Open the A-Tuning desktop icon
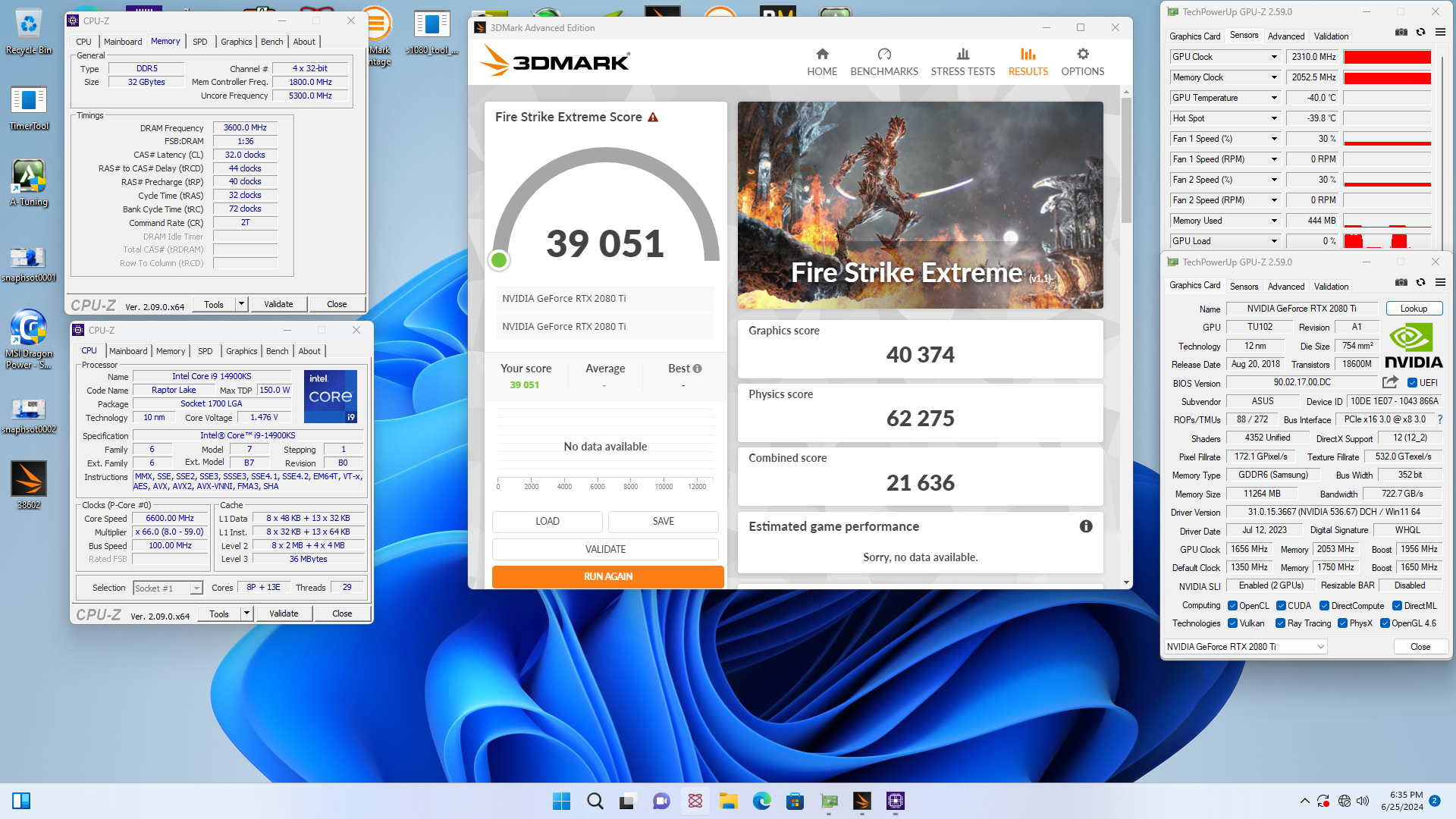Screen dimensions: 1456x819 pos(29,184)
